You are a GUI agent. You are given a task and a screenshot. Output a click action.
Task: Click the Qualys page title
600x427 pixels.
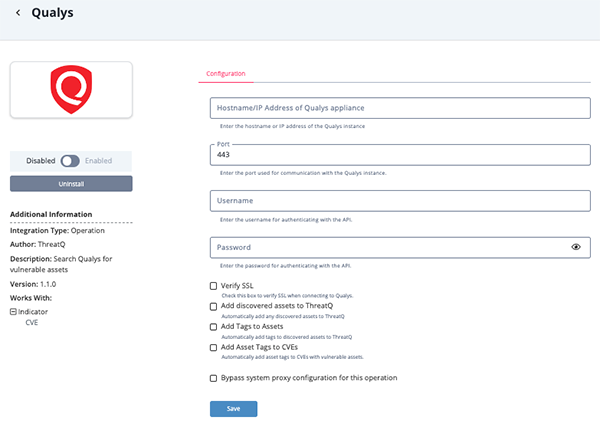[x=52, y=13]
